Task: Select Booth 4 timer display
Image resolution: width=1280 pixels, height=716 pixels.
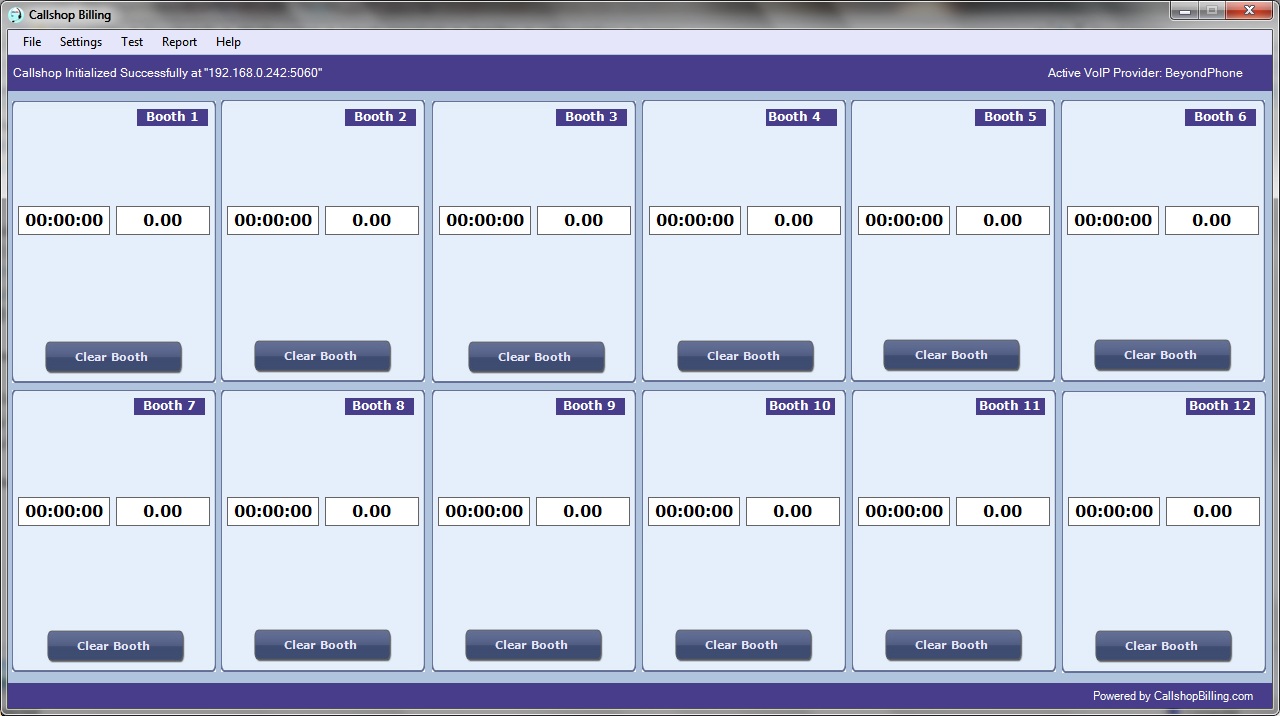Action: [x=695, y=220]
